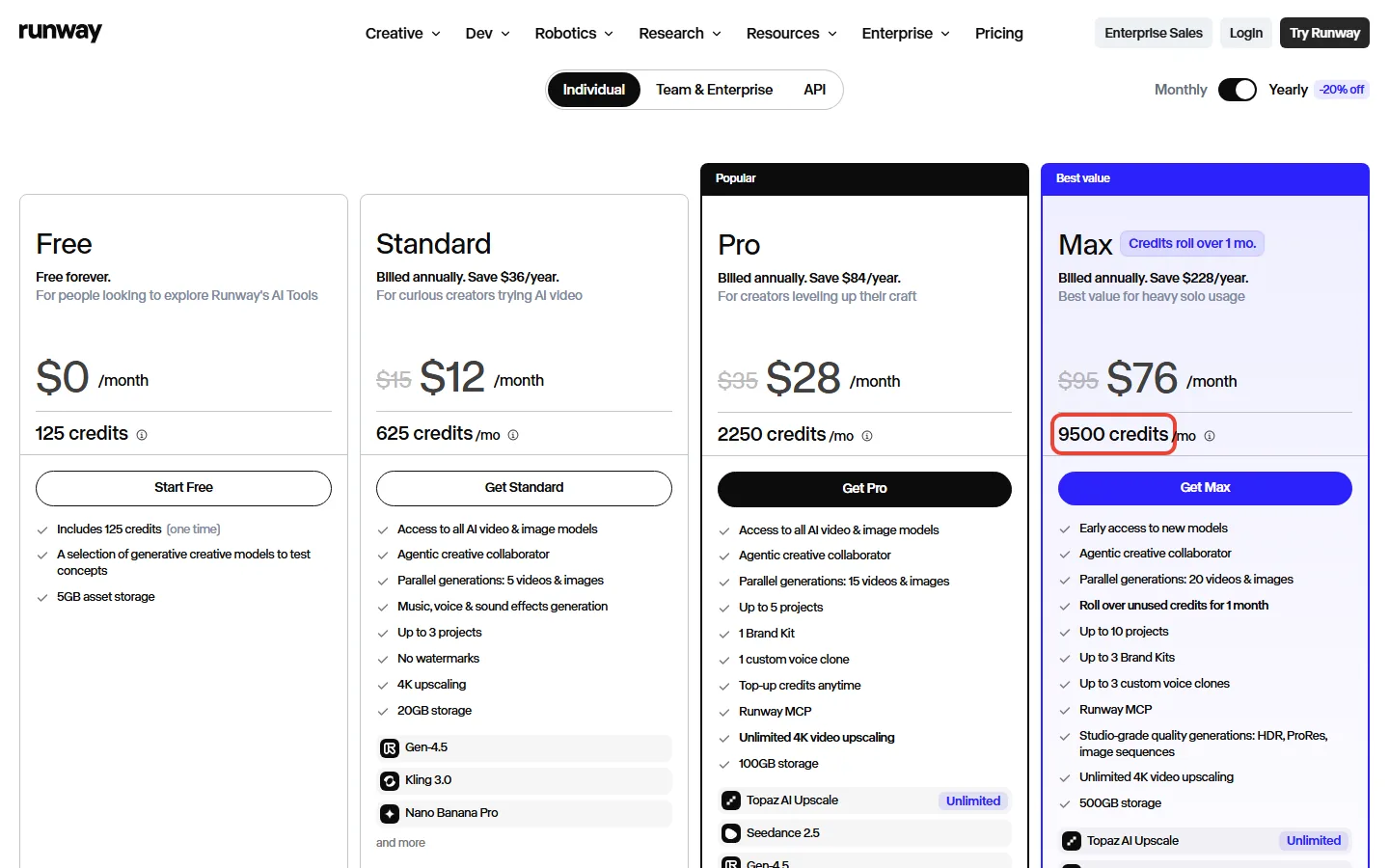Click the info icon beside 9500 credits
Viewport: 1389px width, 868px height.
pyautogui.click(x=1210, y=436)
